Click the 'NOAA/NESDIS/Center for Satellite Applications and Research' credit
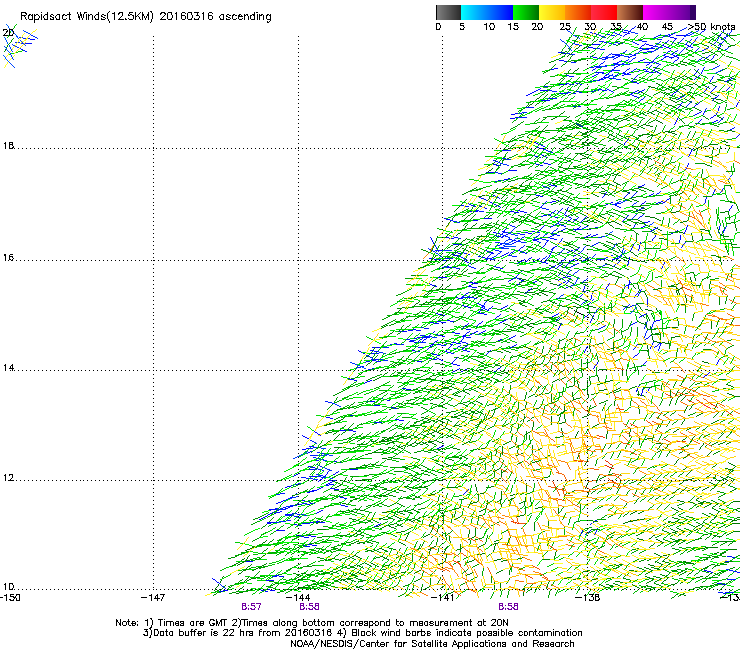 click(432, 644)
